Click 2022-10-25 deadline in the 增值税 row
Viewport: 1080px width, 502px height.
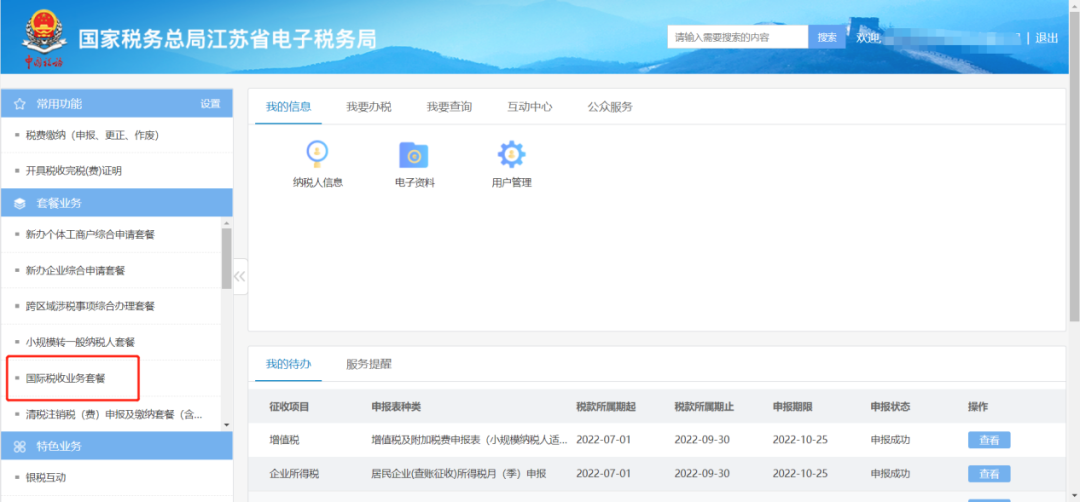pyautogui.click(x=800, y=440)
